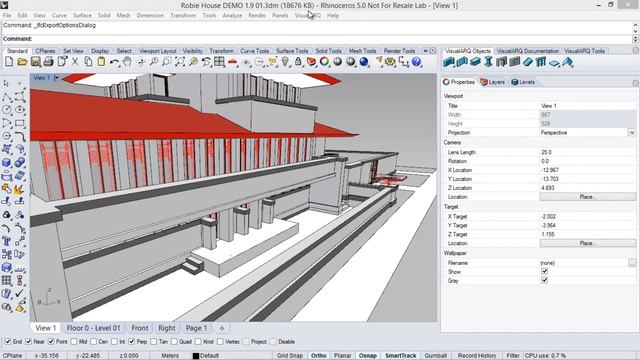This screenshot has height=360, width=640.
Task: Open the VisualARQ Documentation toolbar tab
Action: point(527,51)
